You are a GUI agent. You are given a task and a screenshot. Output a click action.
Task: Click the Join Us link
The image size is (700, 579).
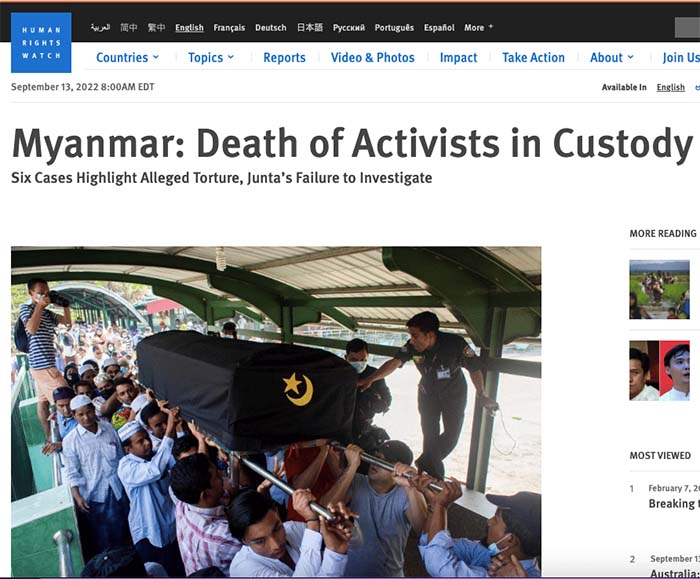tap(681, 58)
